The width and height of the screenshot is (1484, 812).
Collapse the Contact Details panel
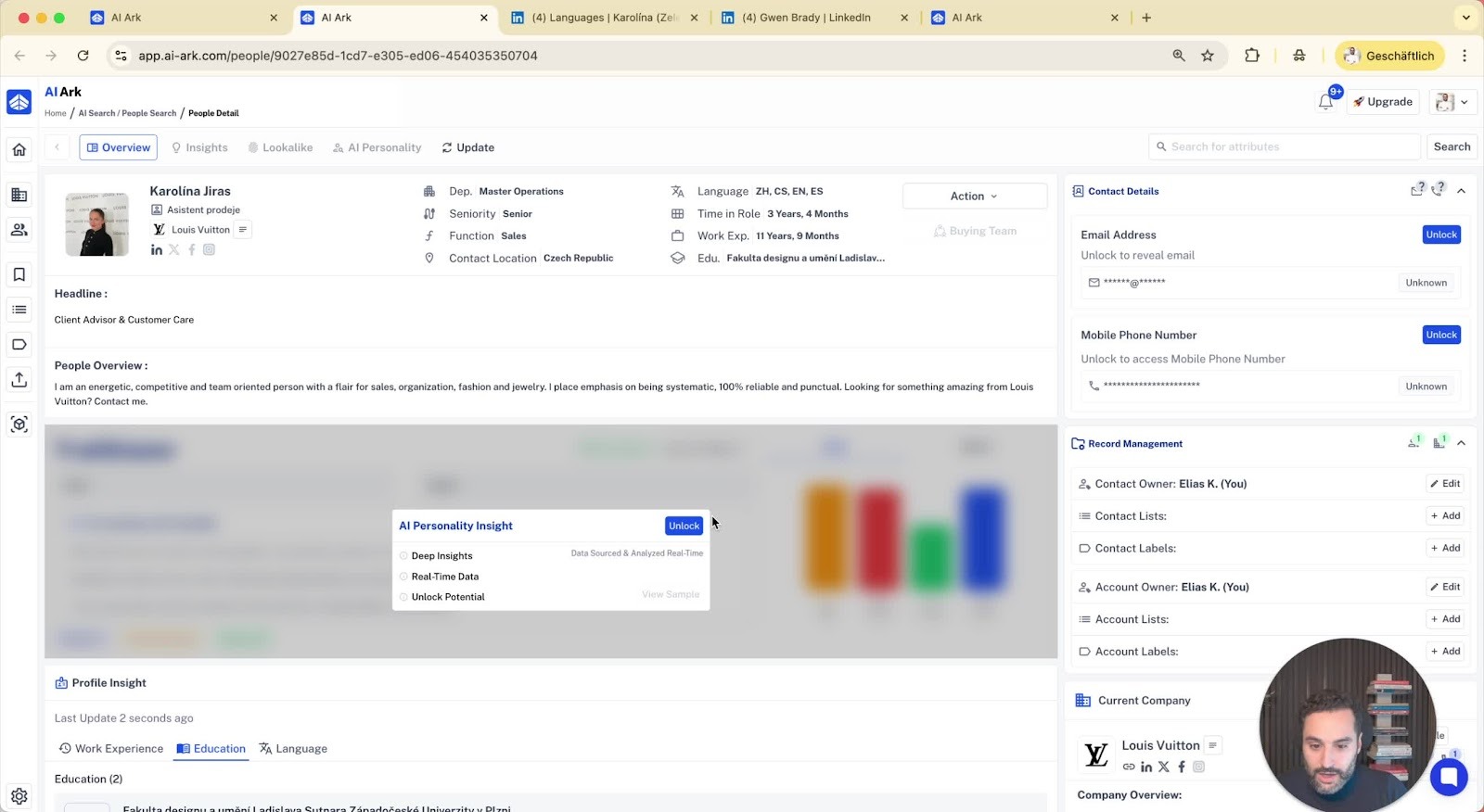click(1461, 191)
